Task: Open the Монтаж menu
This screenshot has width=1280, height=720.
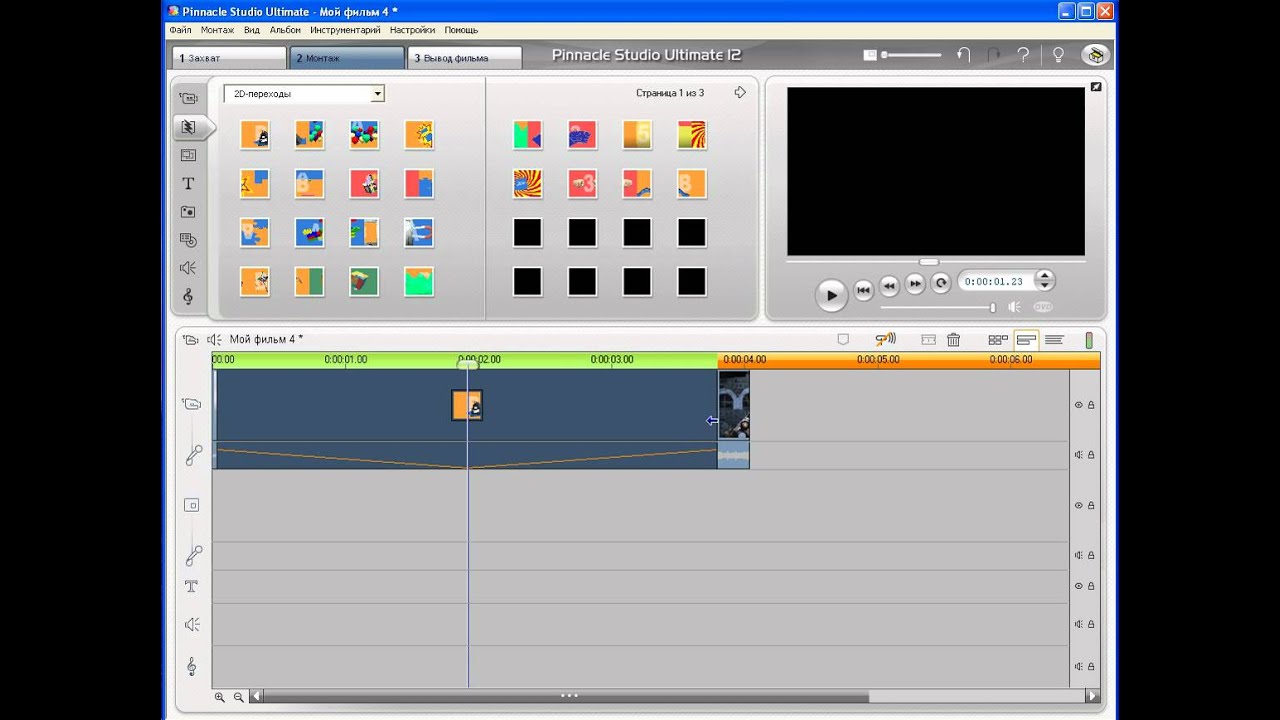Action: coord(217,30)
